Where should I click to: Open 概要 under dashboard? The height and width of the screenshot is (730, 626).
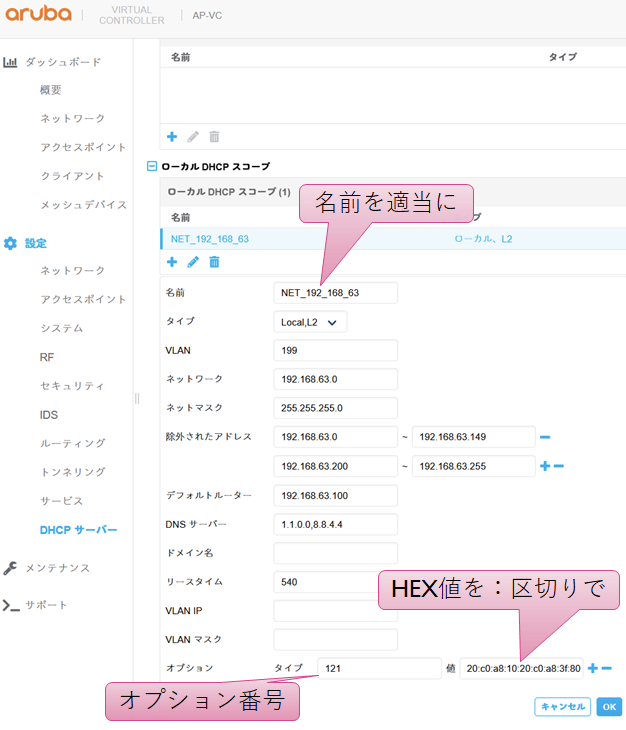[51, 90]
